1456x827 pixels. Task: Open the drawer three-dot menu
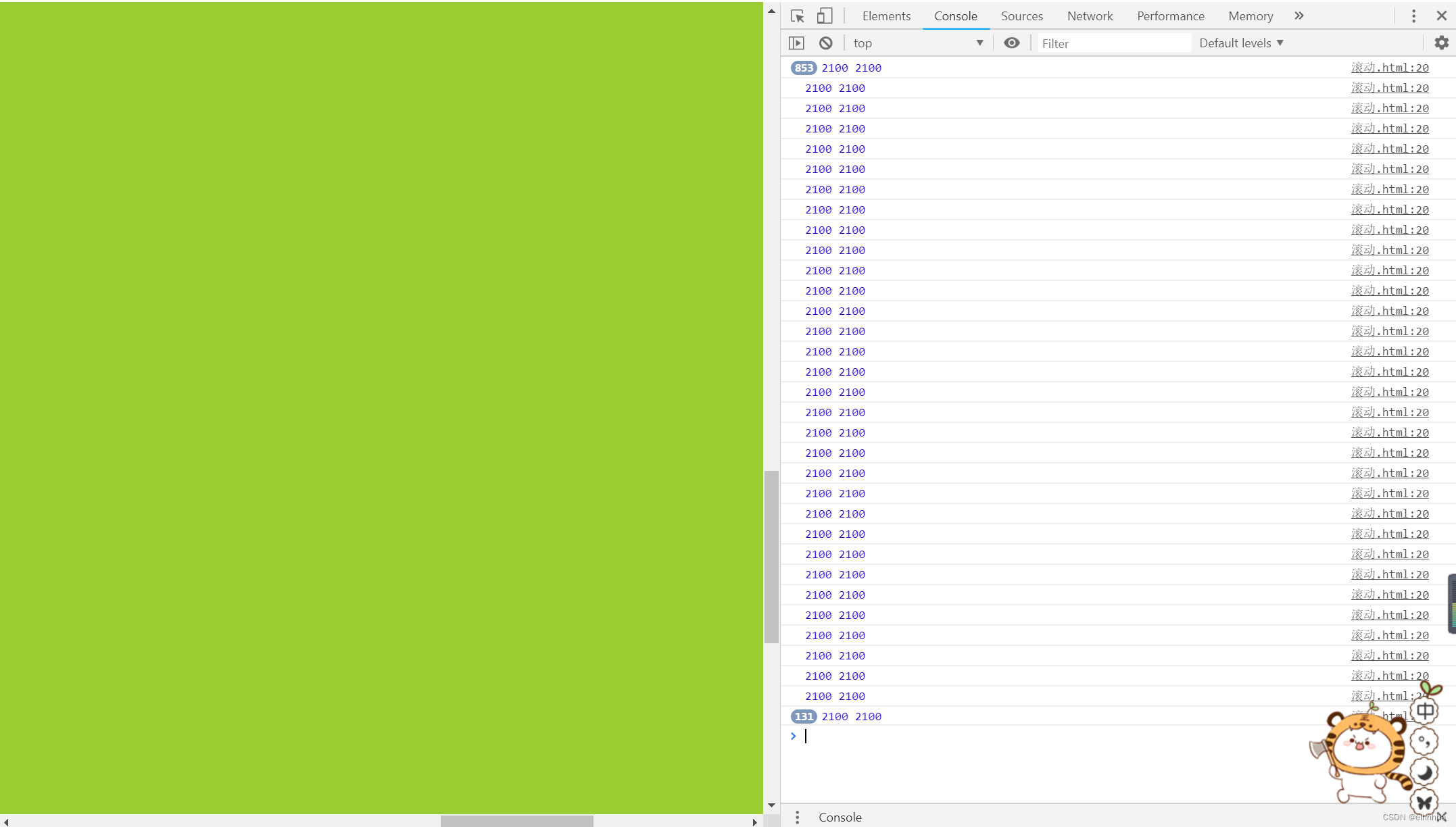point(798,817)
